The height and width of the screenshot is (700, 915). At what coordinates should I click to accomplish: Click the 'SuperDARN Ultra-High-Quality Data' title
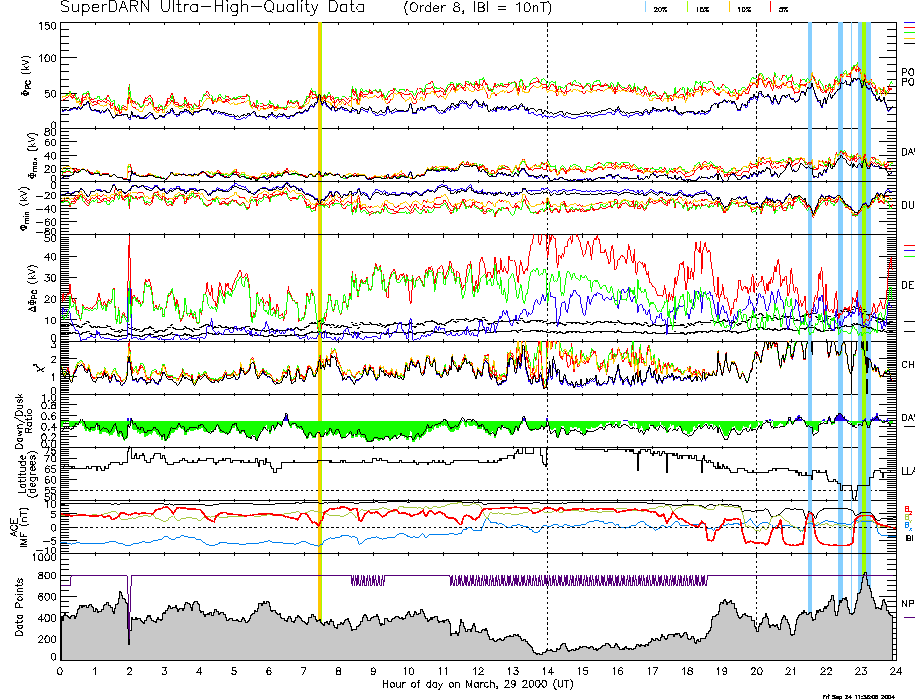tap(198, 9)
